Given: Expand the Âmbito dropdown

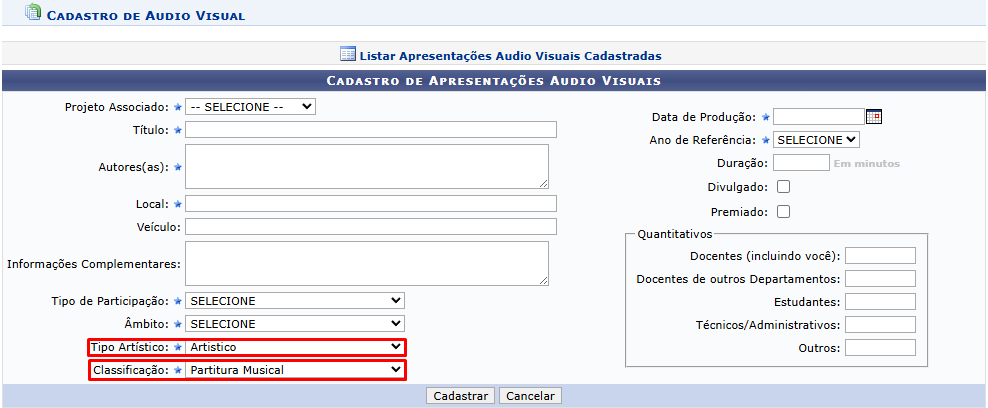Looking at the screenshot, I should click(294, 324).
